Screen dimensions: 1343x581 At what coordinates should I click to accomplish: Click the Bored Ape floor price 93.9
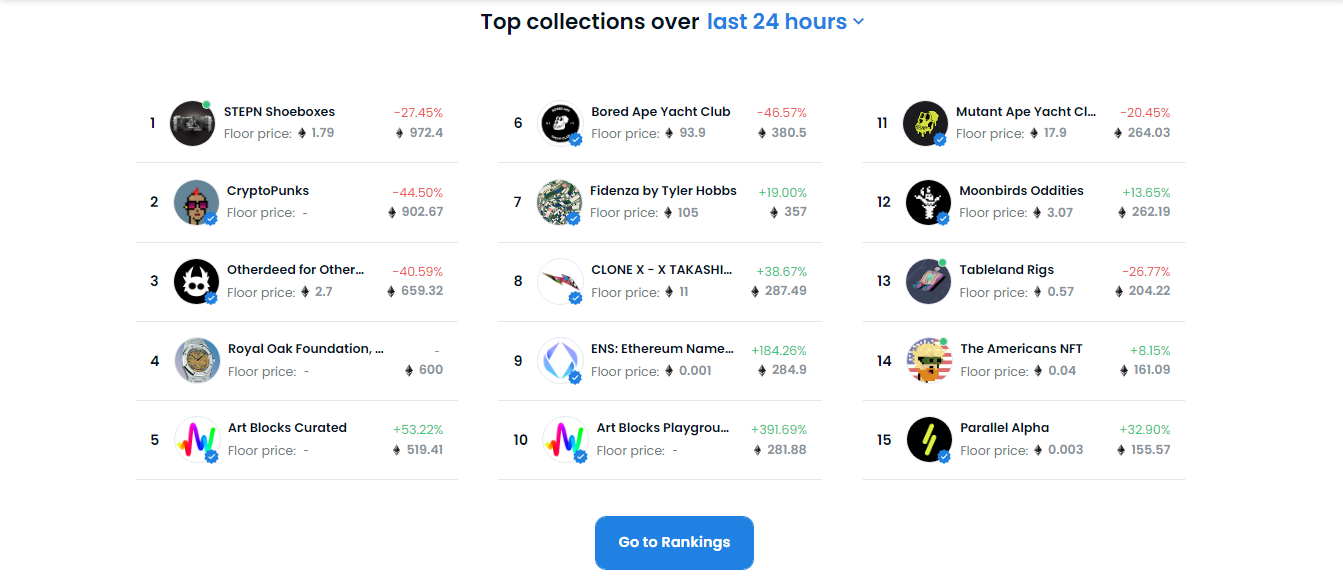693,133
